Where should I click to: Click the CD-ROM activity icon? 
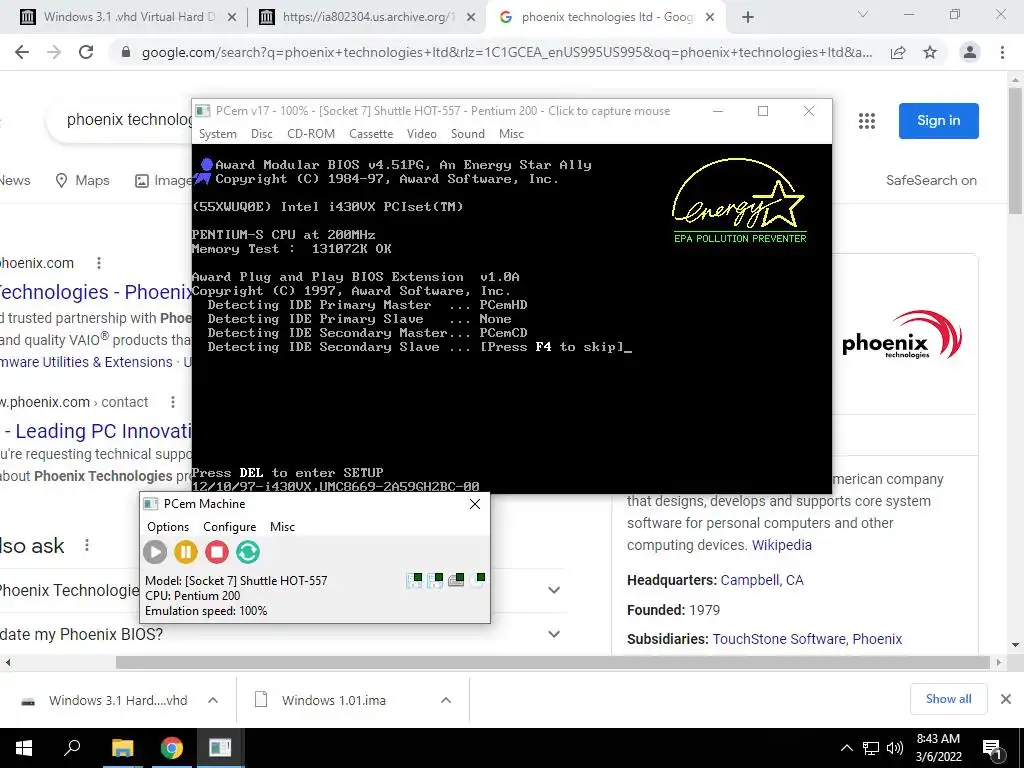coord(477,580)
